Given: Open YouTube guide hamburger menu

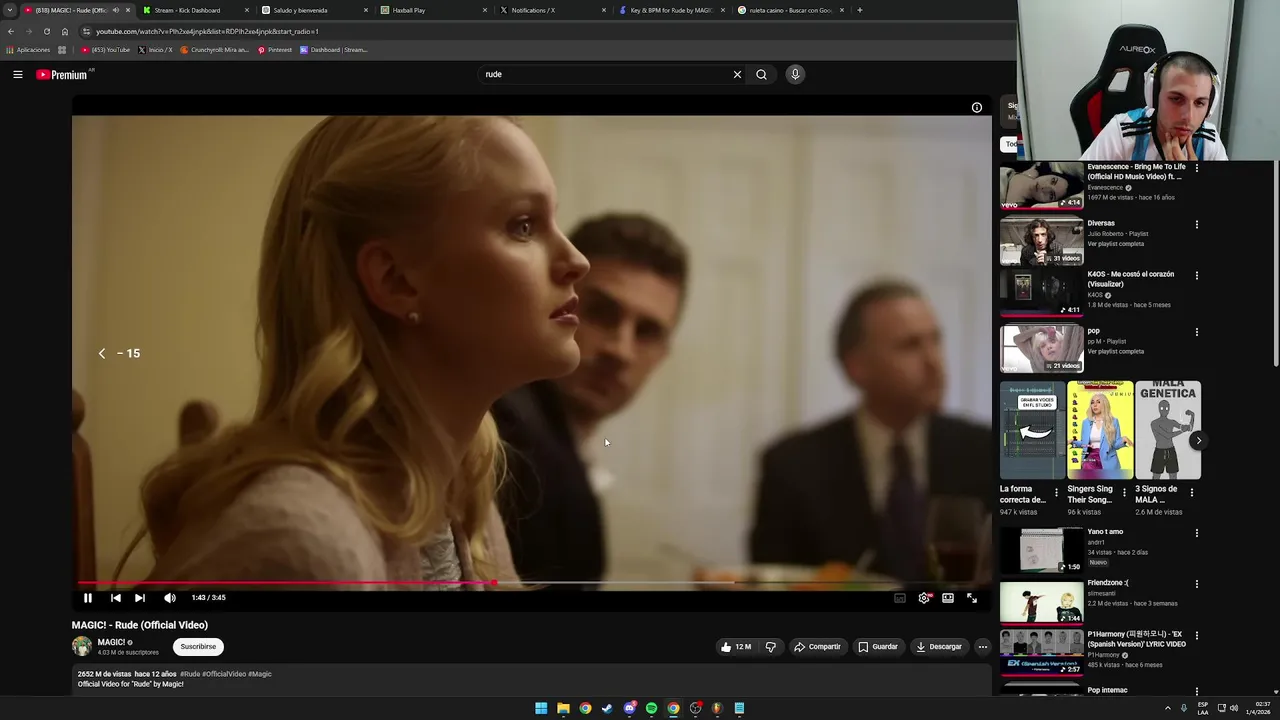Looking at the screenshot, I should coord(18,74).
